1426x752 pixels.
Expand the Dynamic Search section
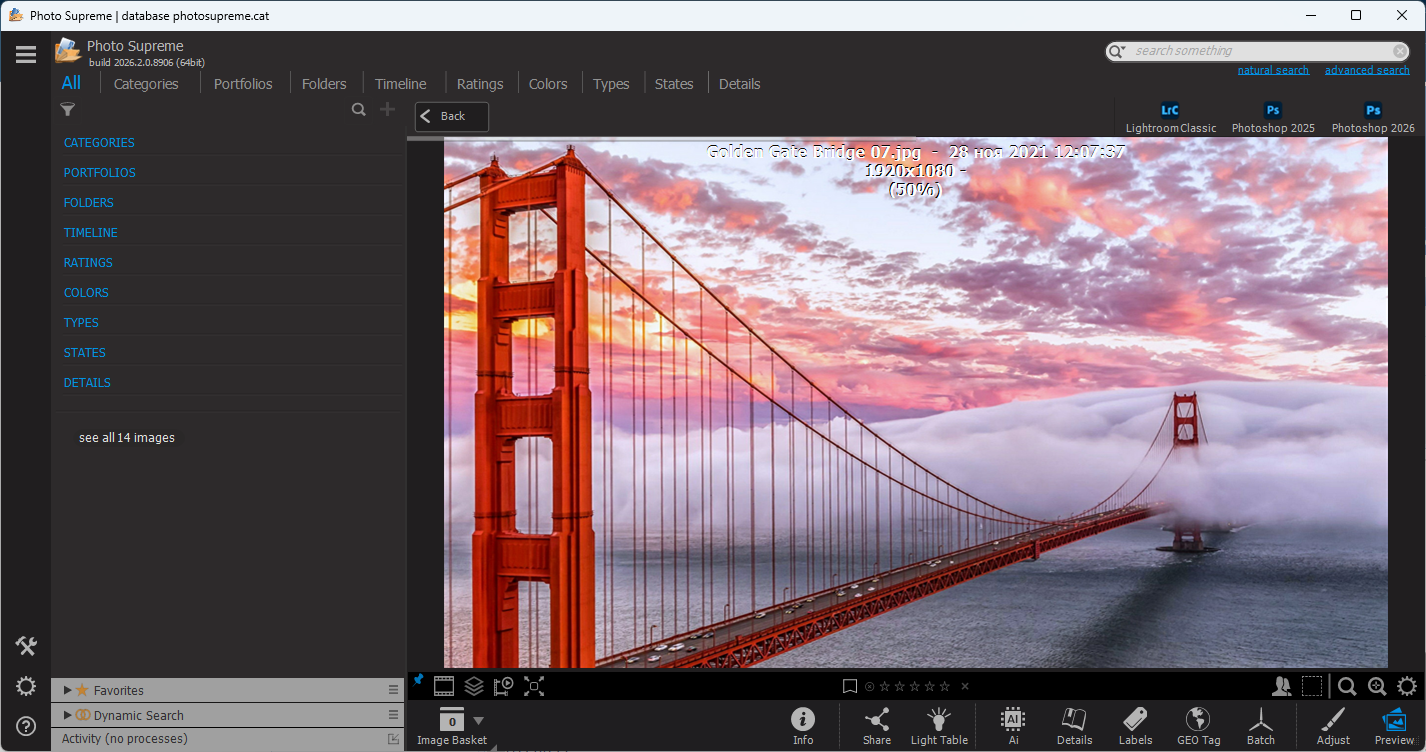(x=68, y=715)
